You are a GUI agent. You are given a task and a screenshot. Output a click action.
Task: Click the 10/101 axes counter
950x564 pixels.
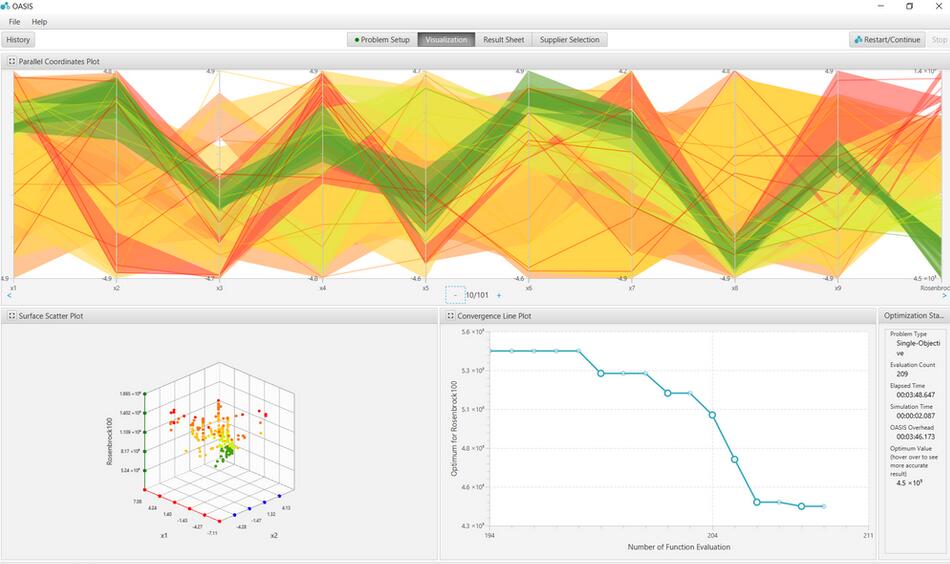477,295
